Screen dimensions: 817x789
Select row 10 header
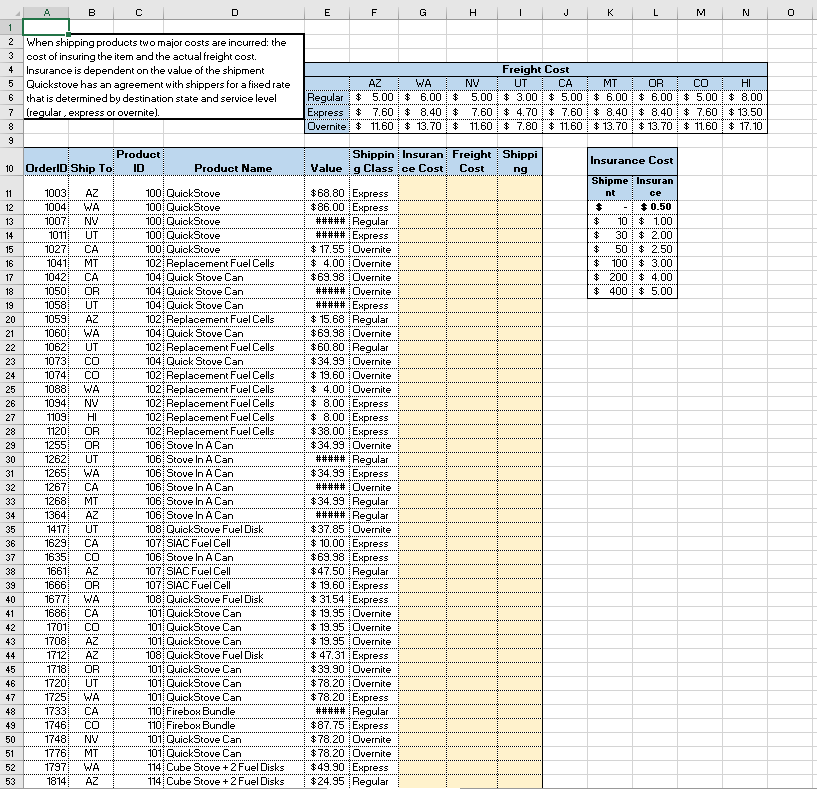[10, 162]
